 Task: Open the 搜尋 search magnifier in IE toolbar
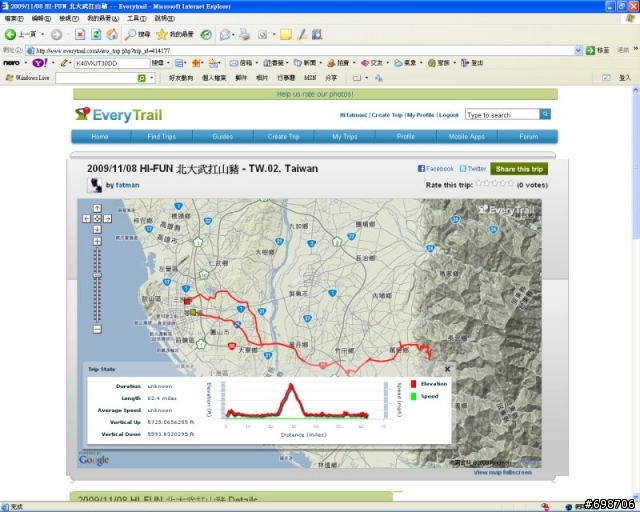click(x=137, y=35)
